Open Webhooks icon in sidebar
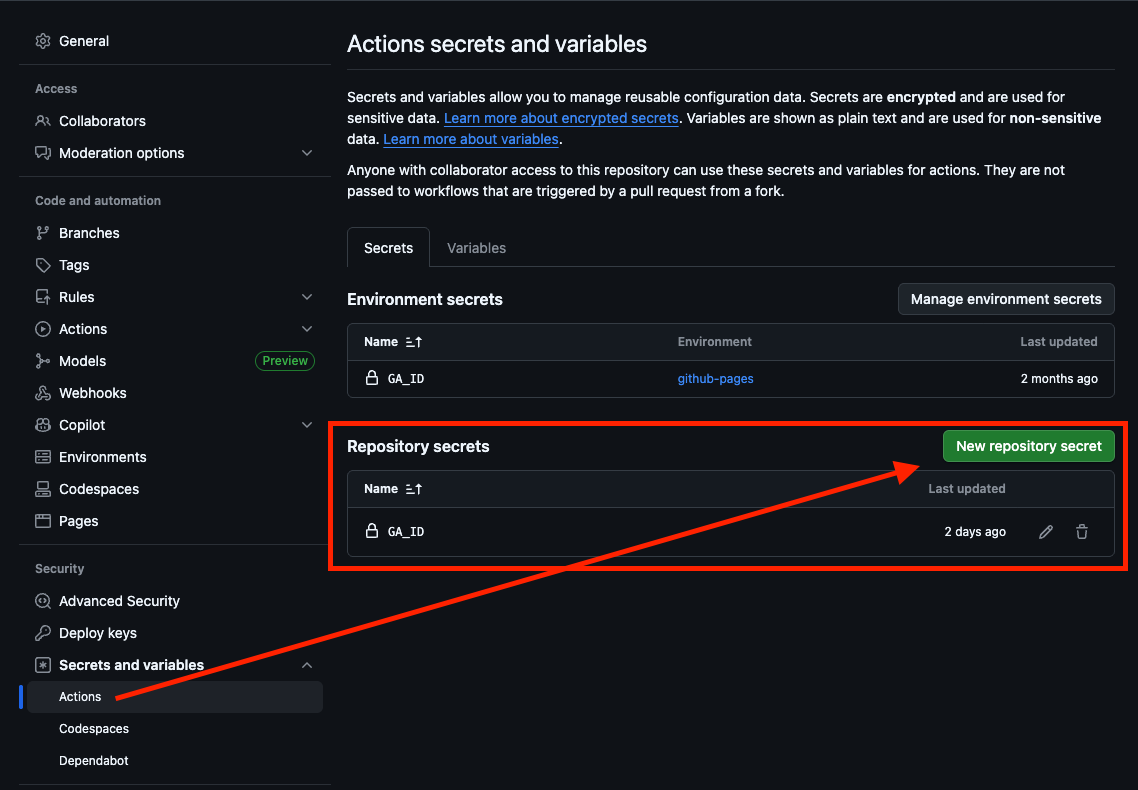1138x790 pixels. pos(43,392)
